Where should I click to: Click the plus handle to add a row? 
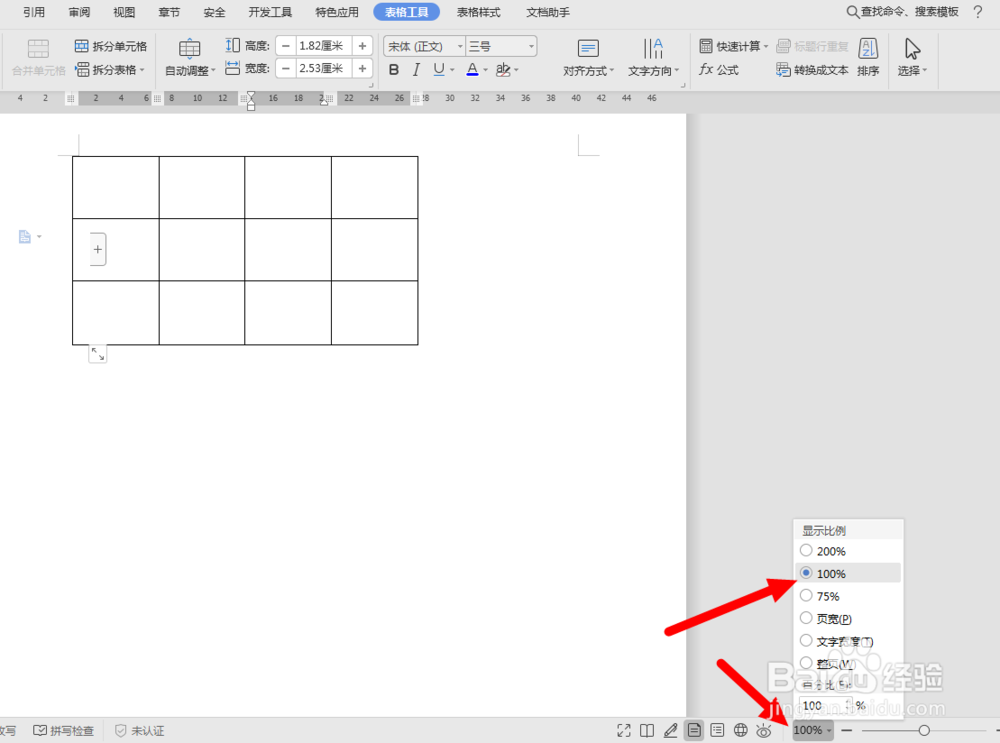click(98, 249)
